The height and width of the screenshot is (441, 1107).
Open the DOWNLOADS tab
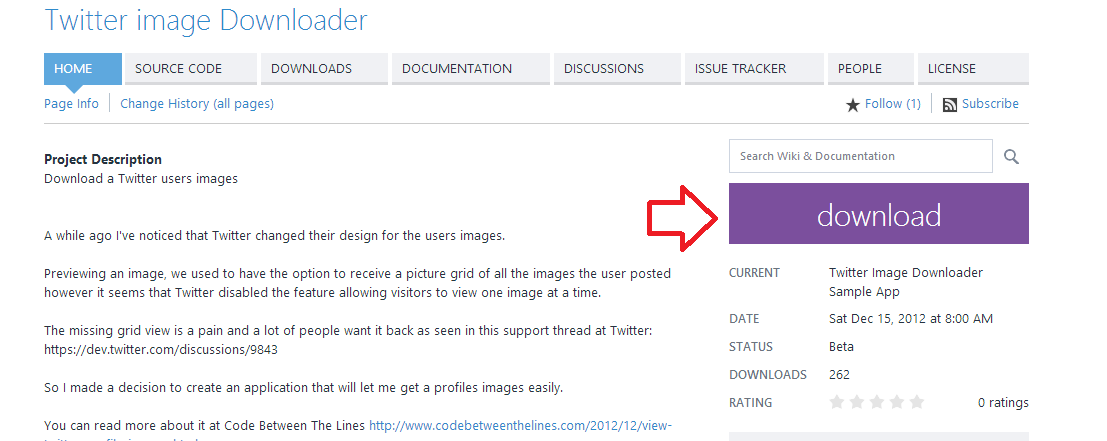pos(324,69)
